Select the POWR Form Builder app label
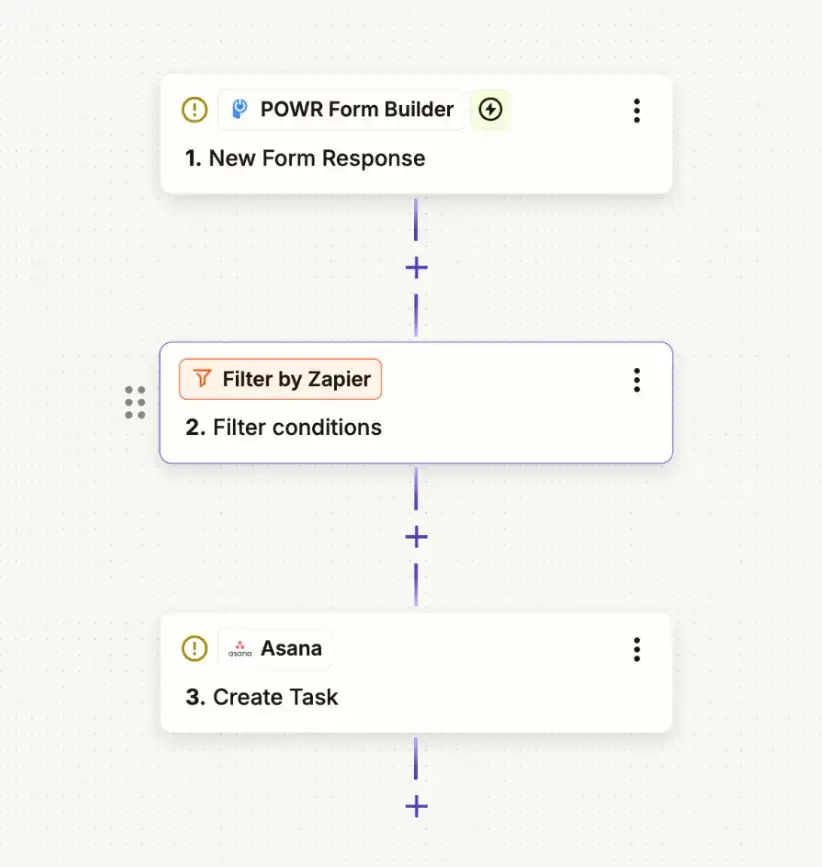822x867 pixels. [357, 109]
